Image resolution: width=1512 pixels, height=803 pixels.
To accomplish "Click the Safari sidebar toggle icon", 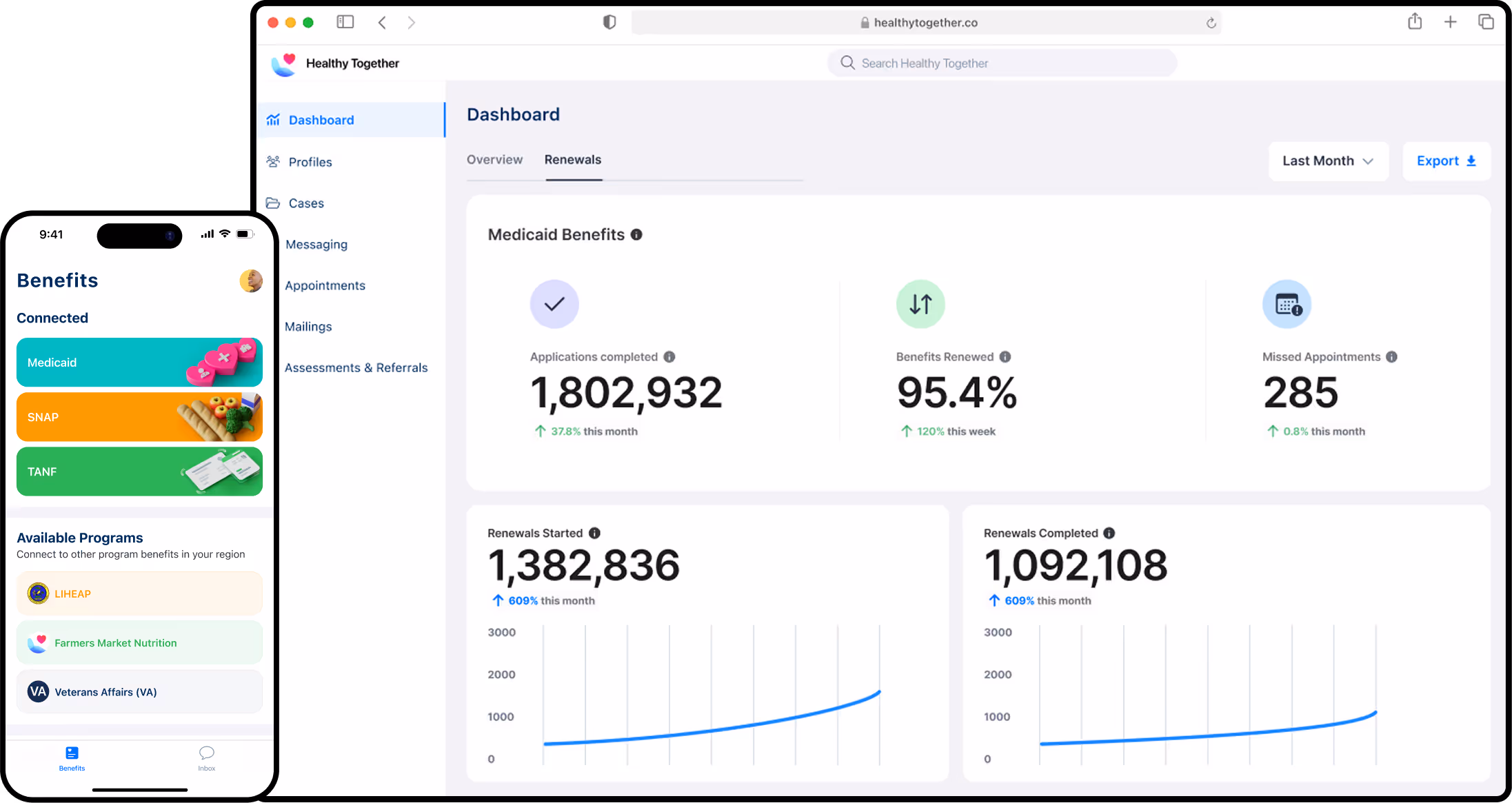I will click(x=345, y=22).
